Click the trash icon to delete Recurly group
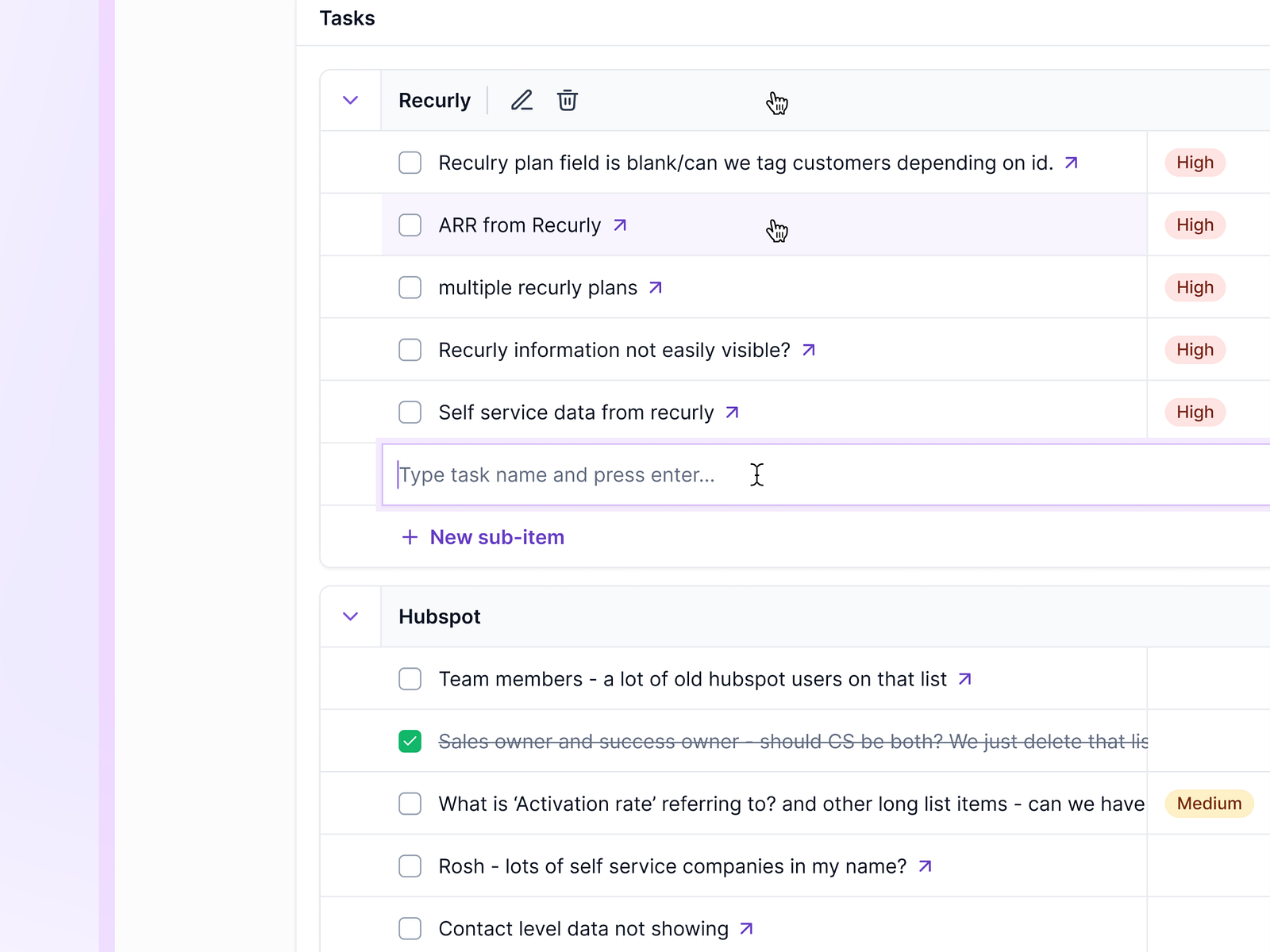This screenshot has width=1270, height=952. point(567,100)
